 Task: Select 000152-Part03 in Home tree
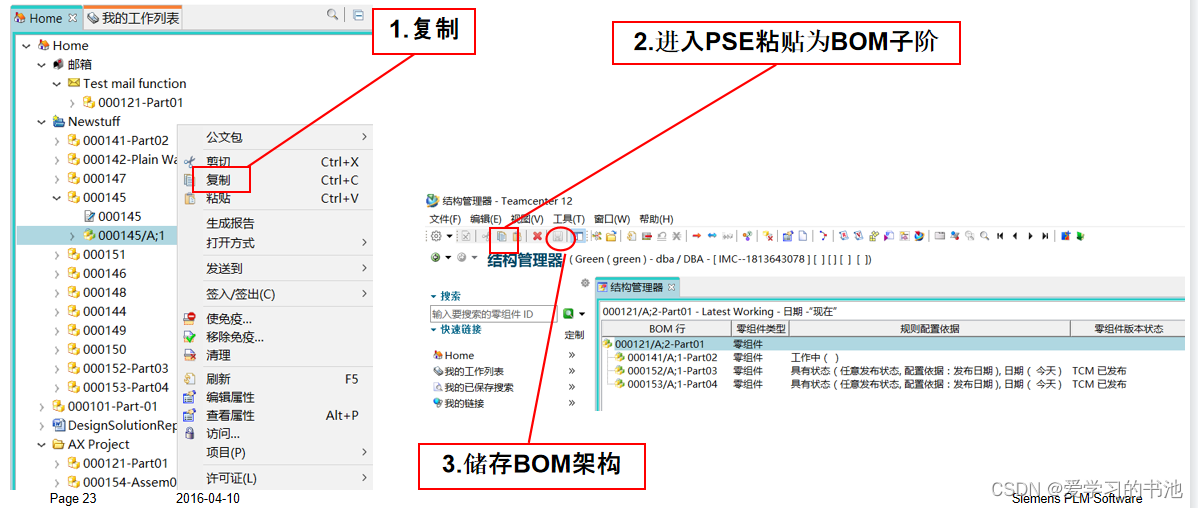[x=125, y=368]
